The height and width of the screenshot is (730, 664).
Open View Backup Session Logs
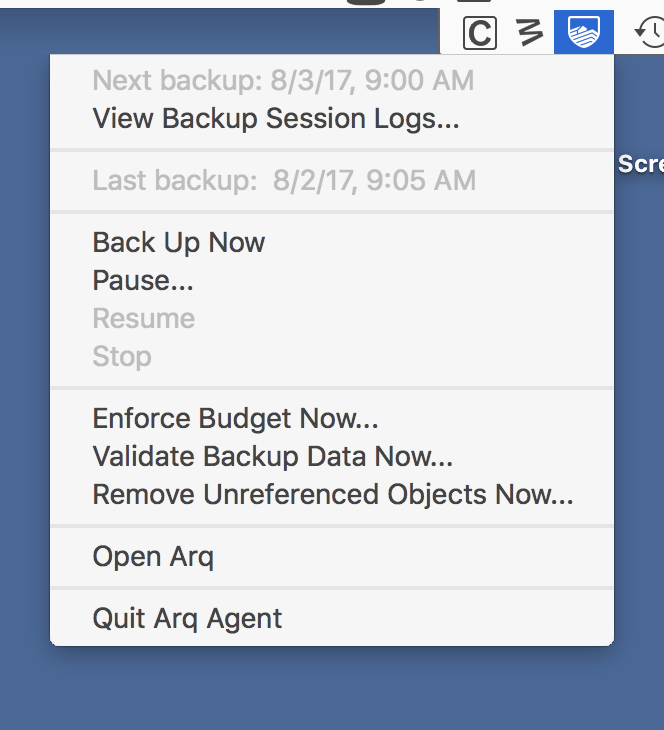(276, 118)
